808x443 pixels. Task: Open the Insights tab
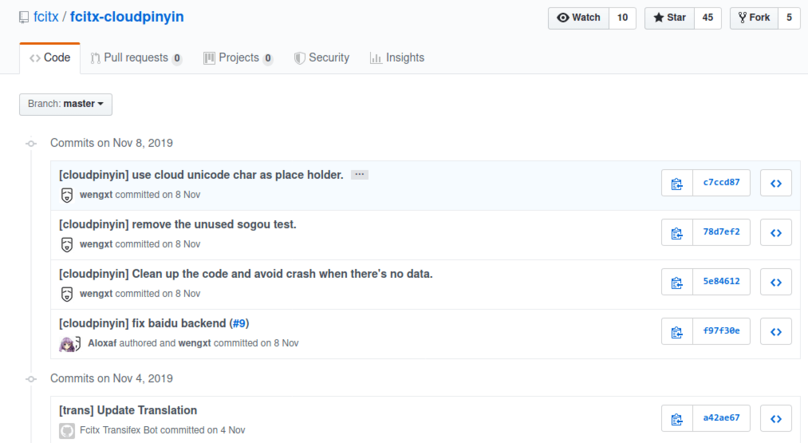point(397,58)
